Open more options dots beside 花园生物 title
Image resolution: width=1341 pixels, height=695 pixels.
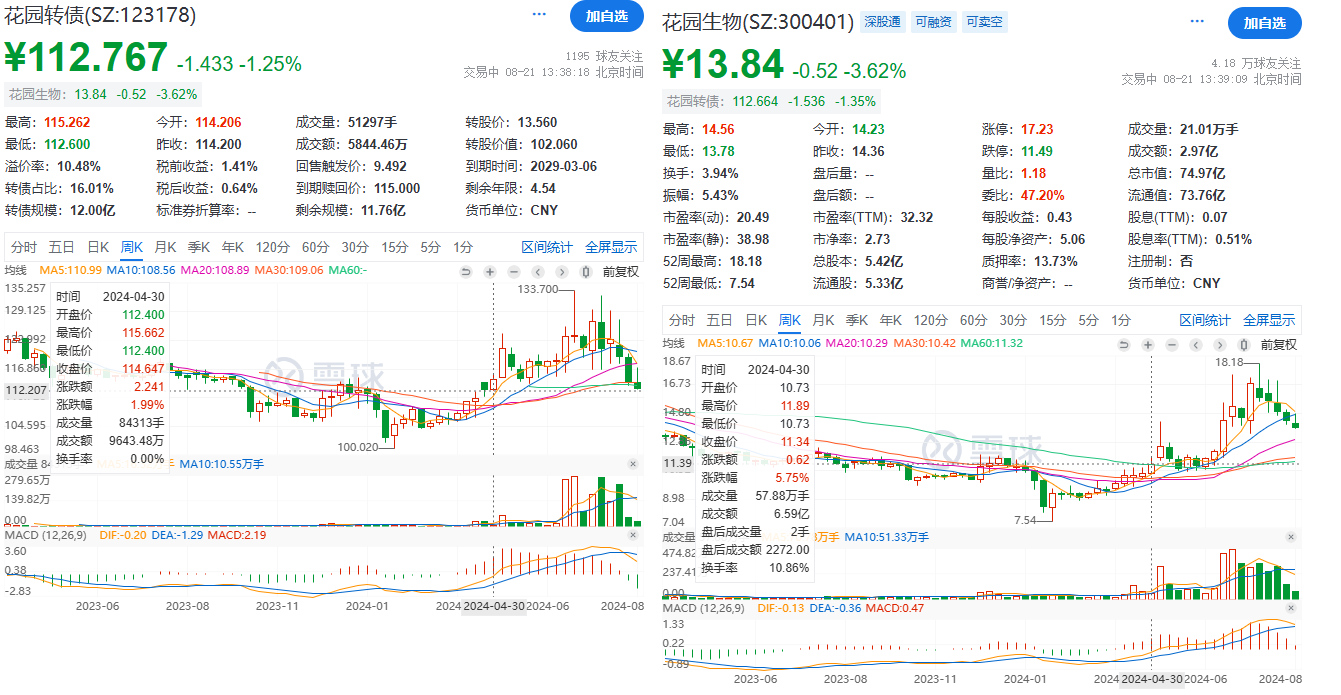coord(1199,21)
